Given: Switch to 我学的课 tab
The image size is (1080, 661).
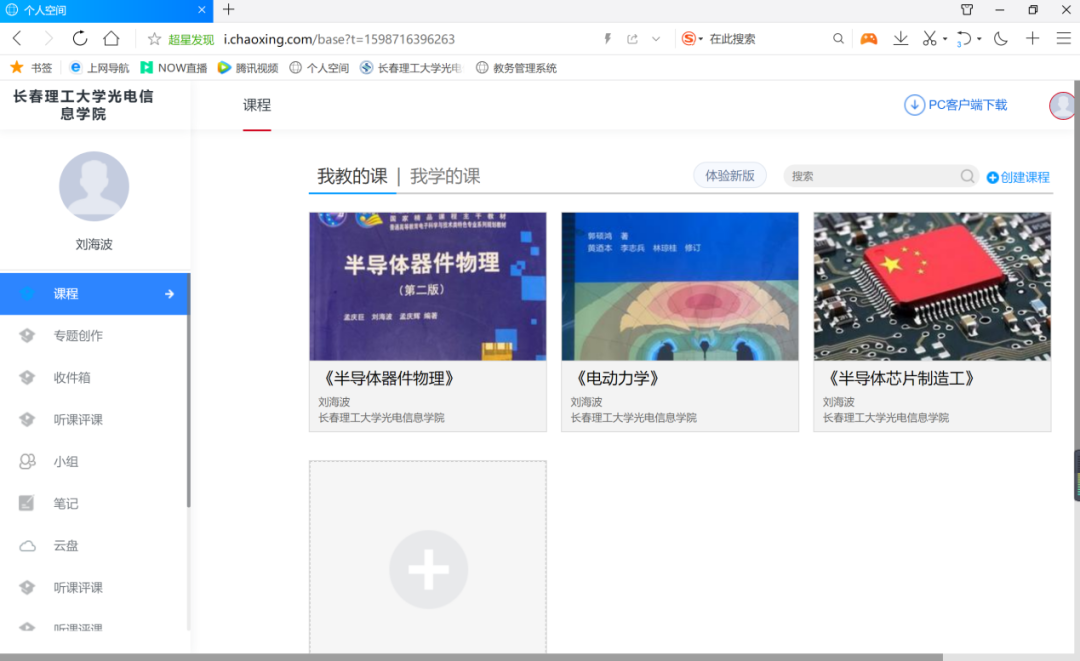Looking at the screenshot, I should point(445,176).
